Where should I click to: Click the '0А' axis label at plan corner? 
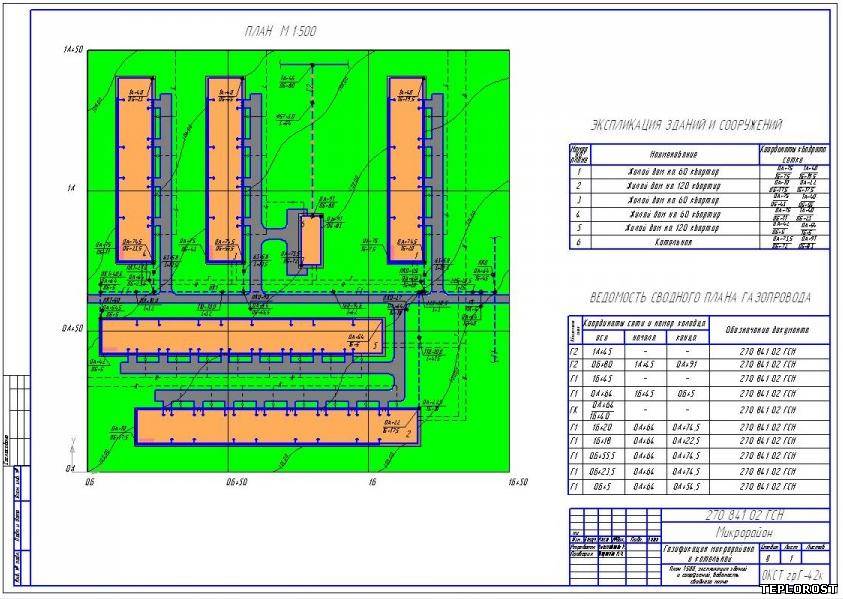[x=70, y=469]
